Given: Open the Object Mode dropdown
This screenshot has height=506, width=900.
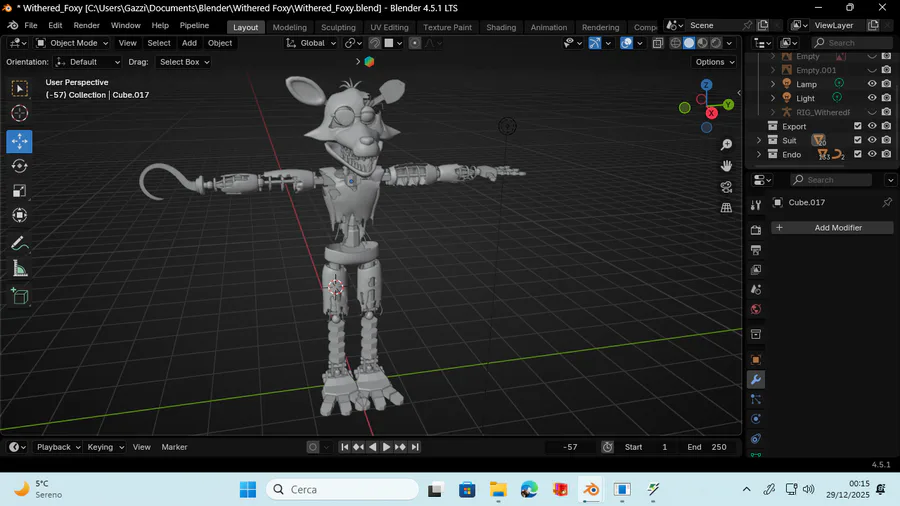Looking at the screenshot, I should click(71, 43).
